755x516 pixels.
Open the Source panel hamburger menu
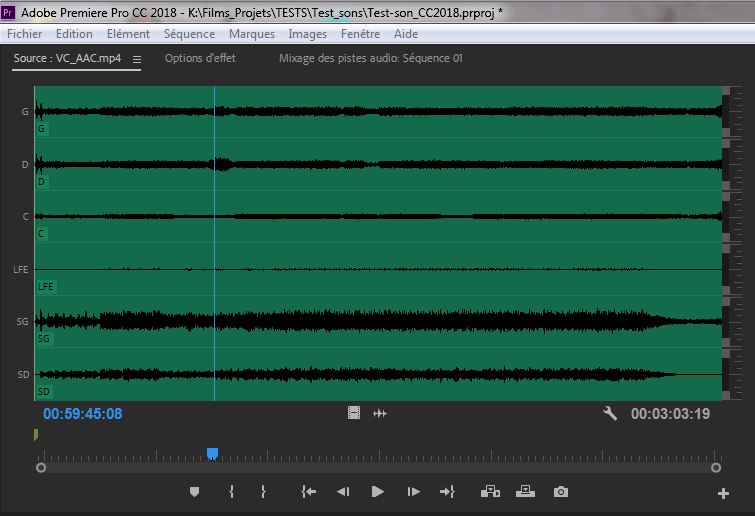[x=137, y=59]
